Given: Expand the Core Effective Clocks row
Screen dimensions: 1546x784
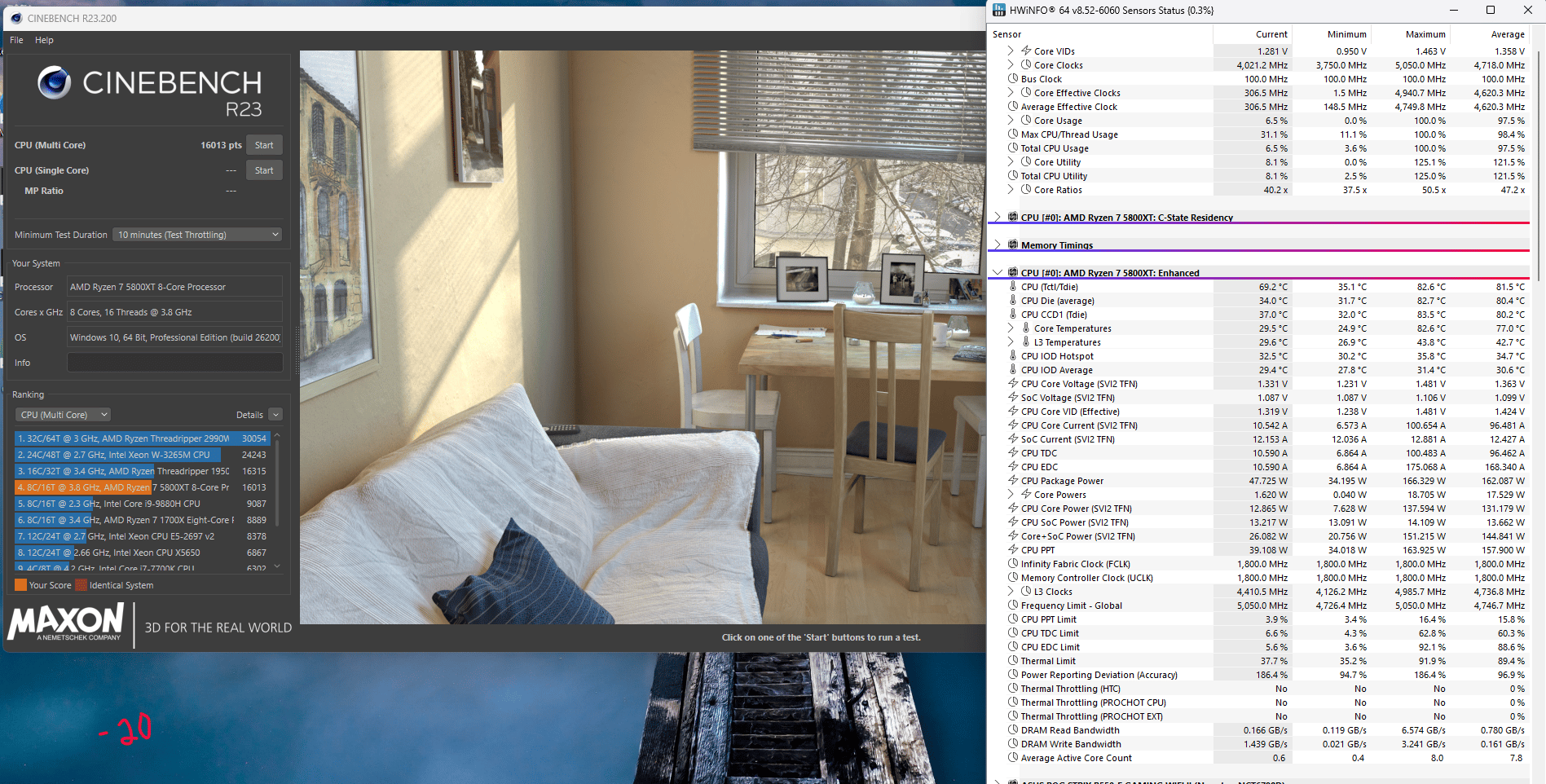Looking at the screenshot, I should 1011,93.
